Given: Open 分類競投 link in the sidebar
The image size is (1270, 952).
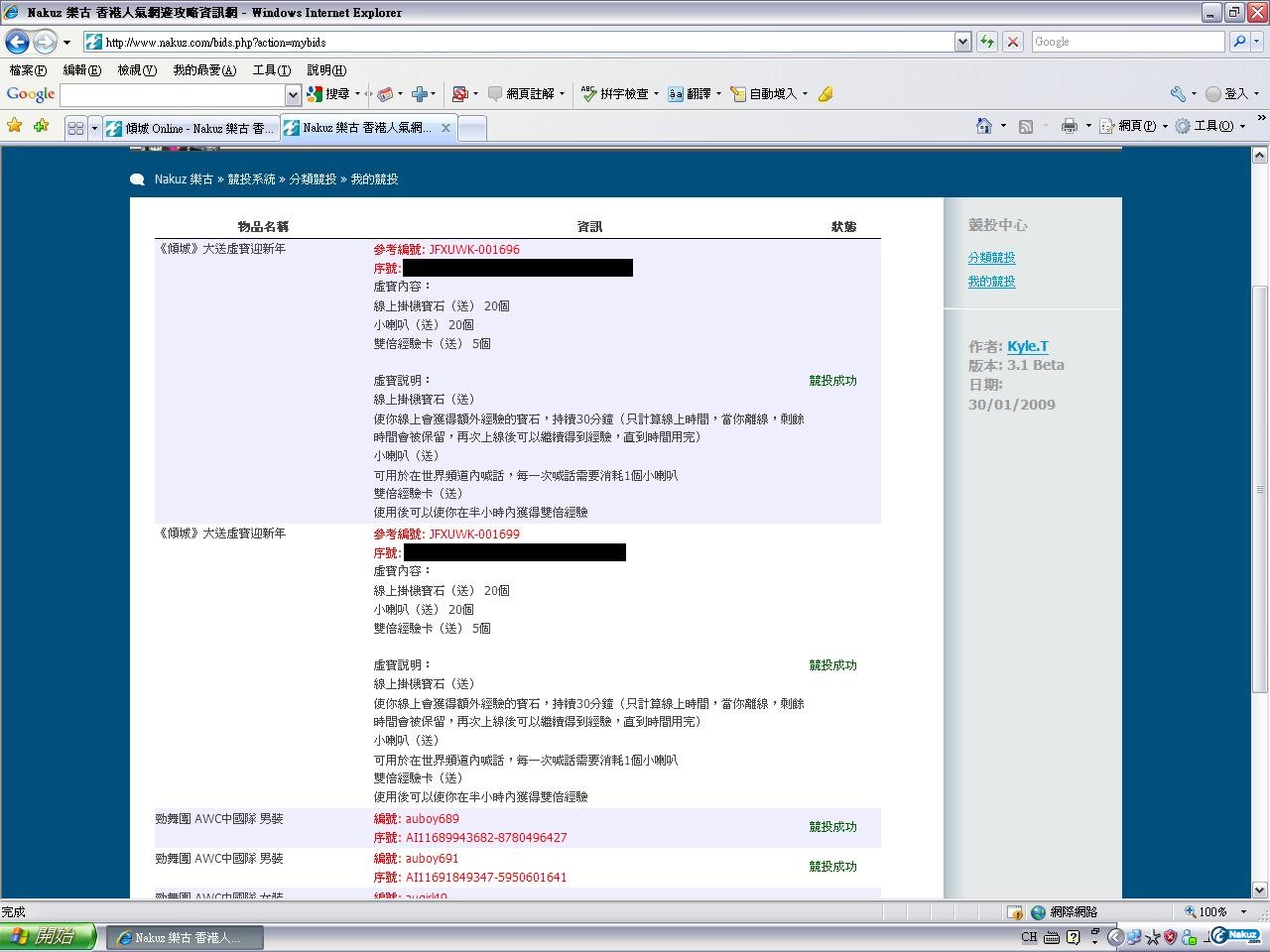Looking at the screenshot, I should tap(991, 258).
